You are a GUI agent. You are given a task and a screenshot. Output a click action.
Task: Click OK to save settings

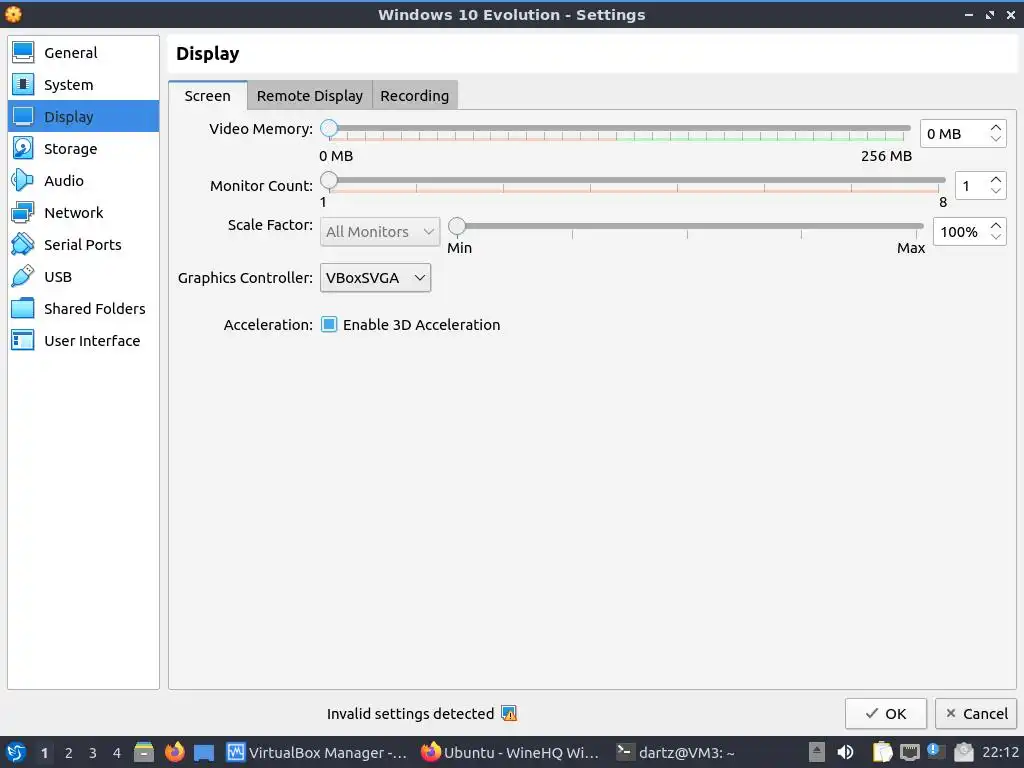886,714
